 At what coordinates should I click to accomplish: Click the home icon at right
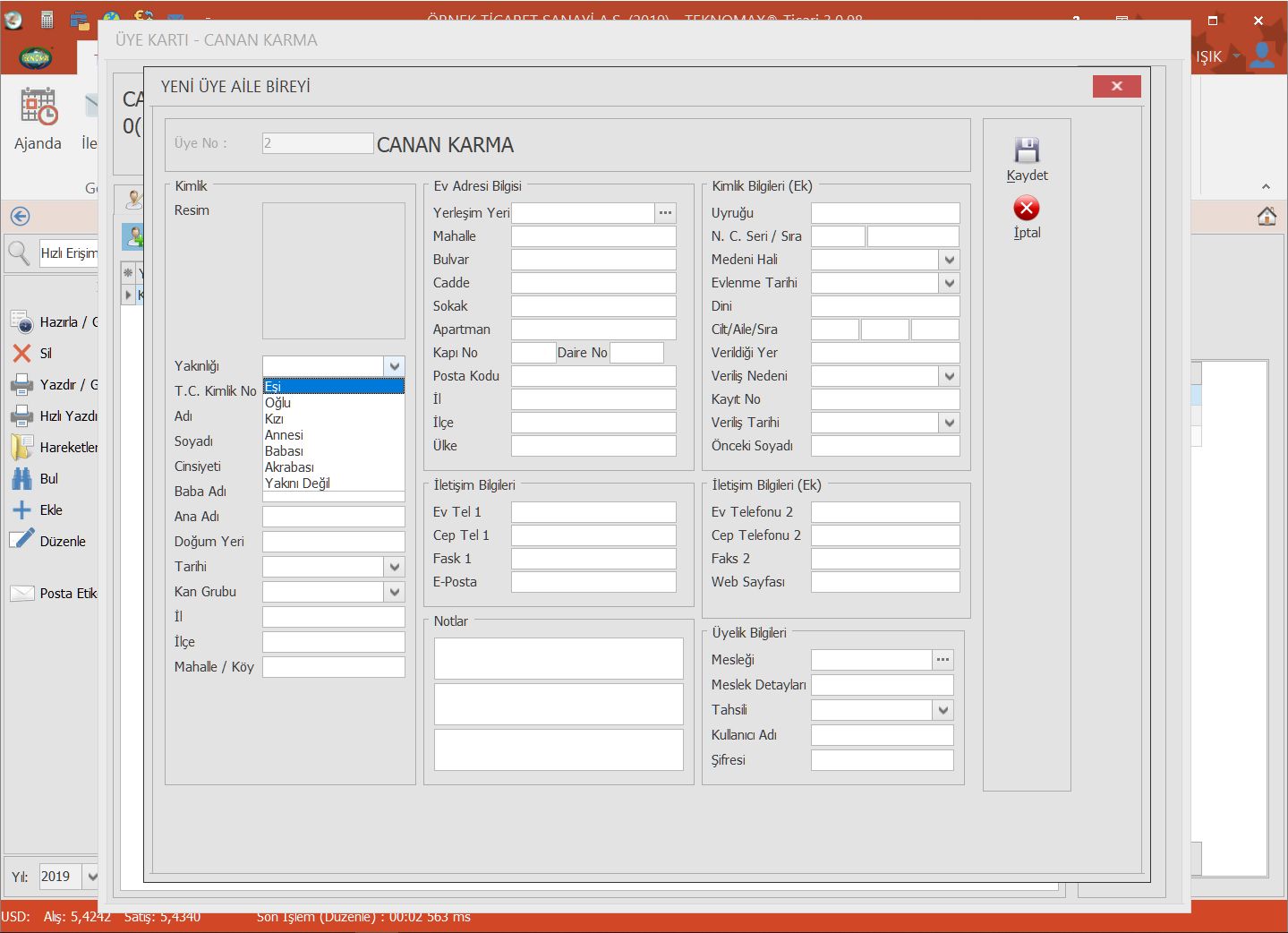click(x=1267, y=216)
